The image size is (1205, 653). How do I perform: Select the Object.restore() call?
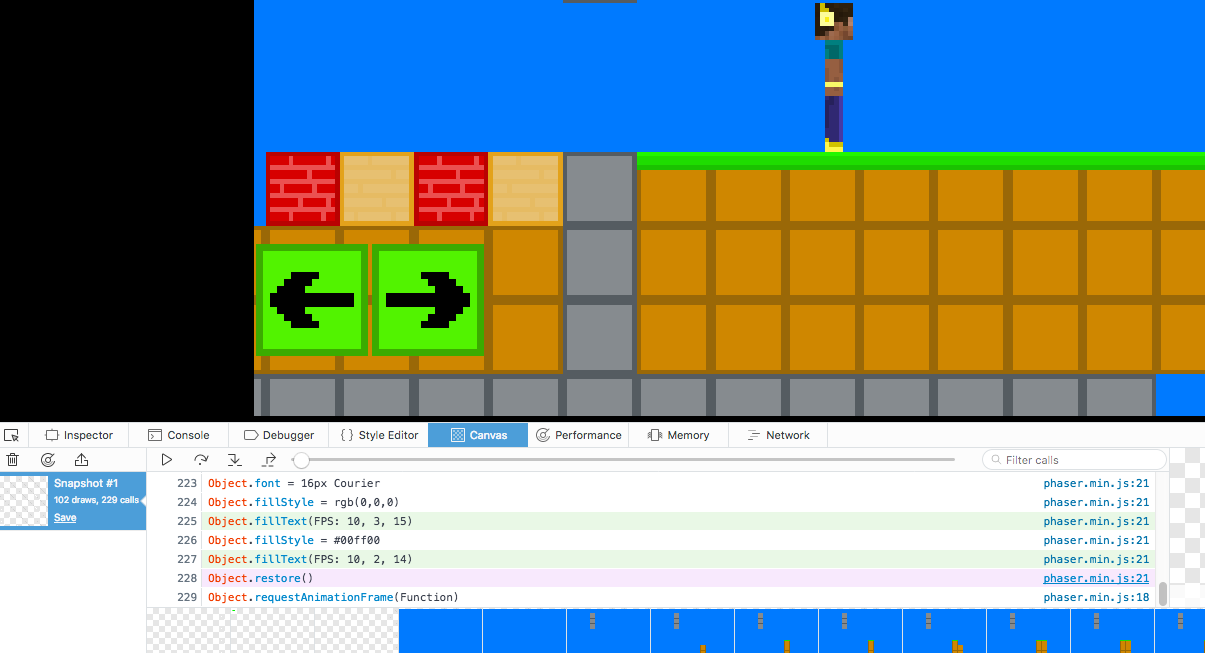[x=678, y=578]
